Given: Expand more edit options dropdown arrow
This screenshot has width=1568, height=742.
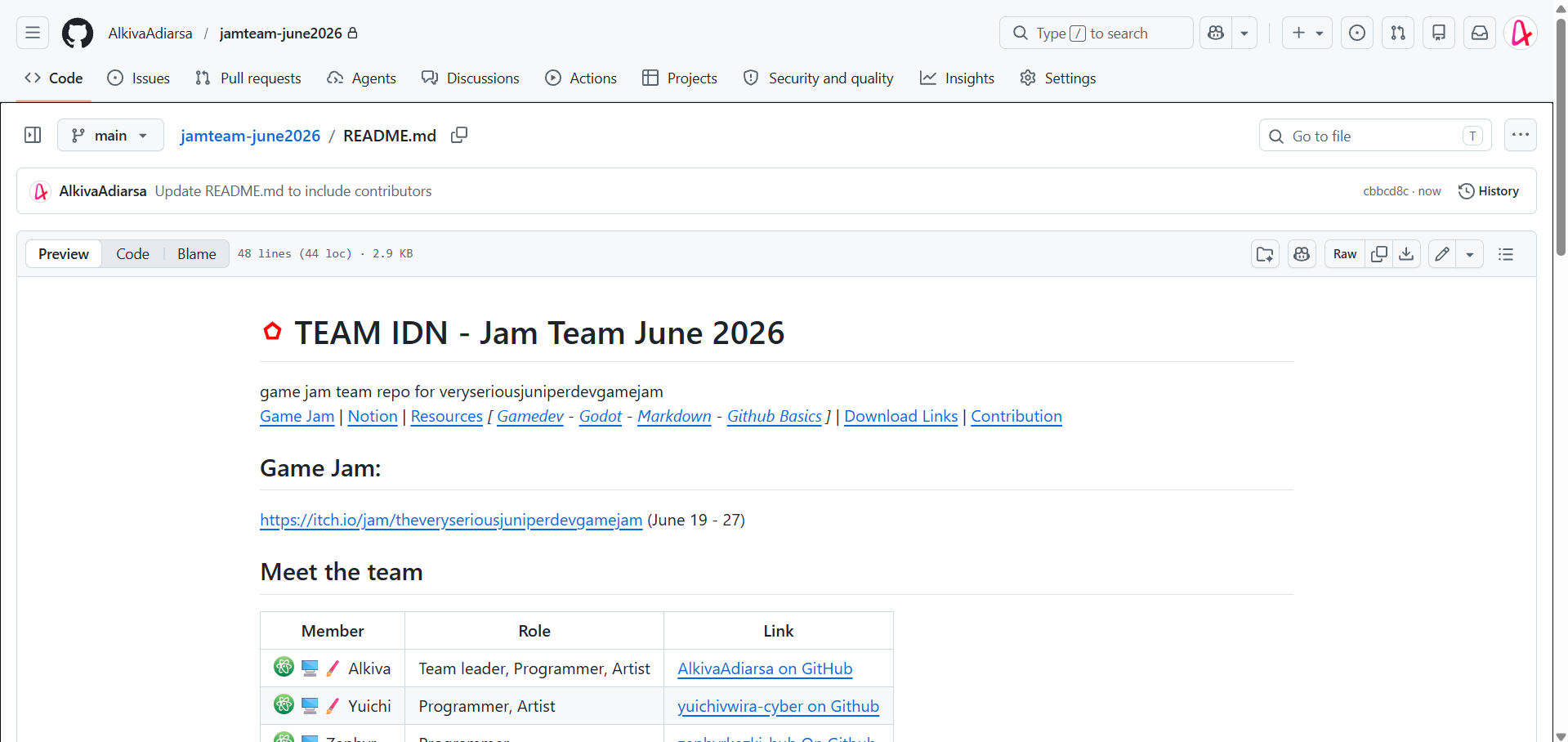Looking at the screenshot, I should point(1470,254).
